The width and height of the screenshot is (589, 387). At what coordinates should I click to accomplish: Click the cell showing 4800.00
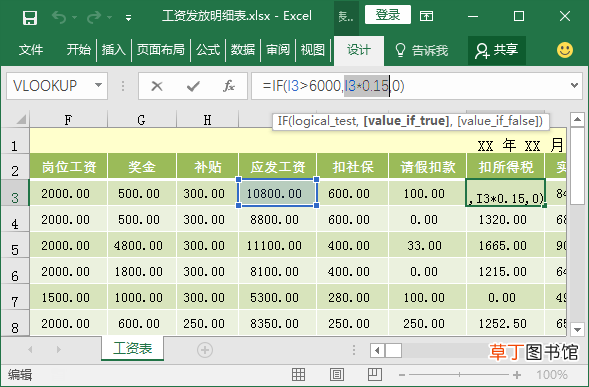(142, 245)
